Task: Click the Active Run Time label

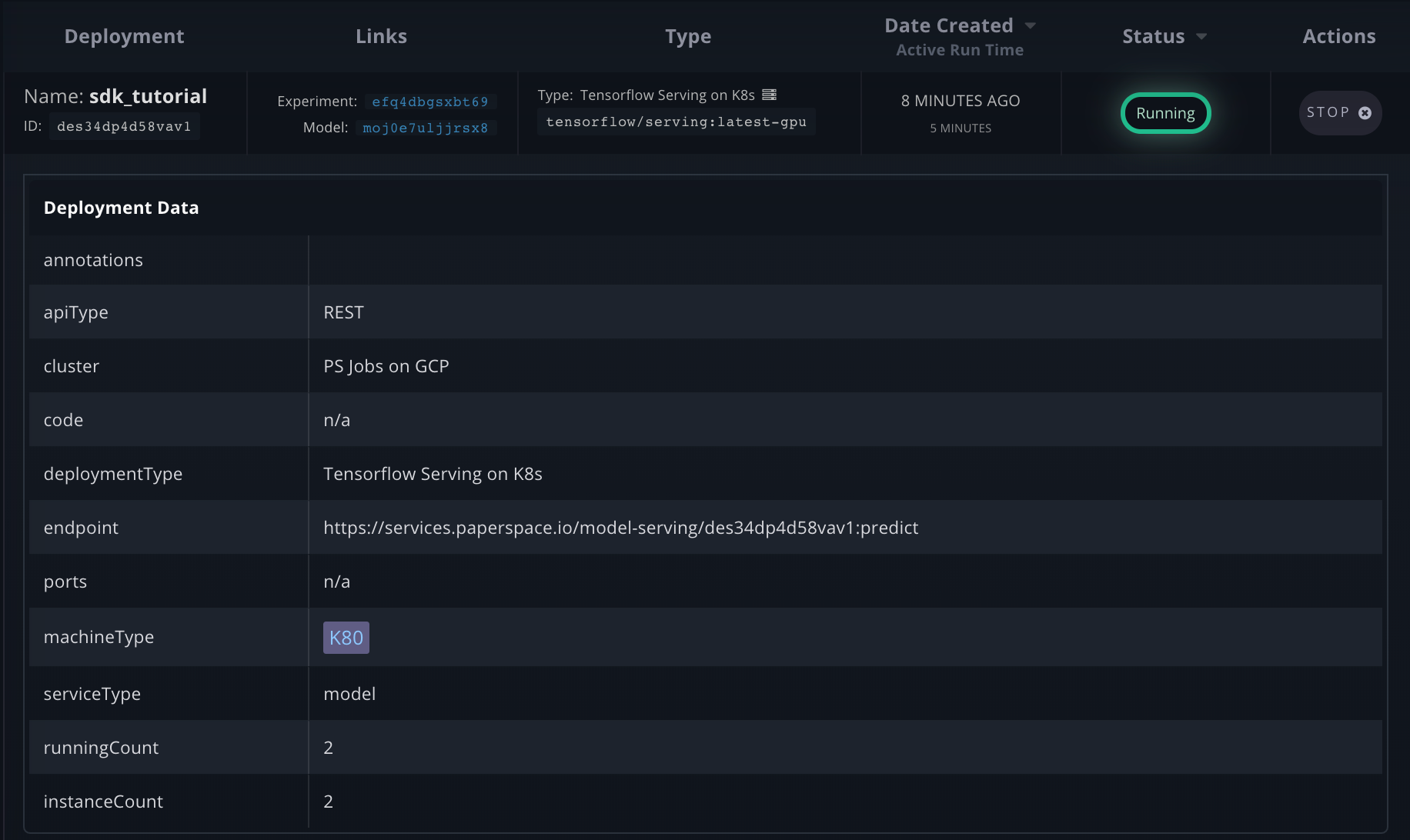Action: (x=959, y=49)
